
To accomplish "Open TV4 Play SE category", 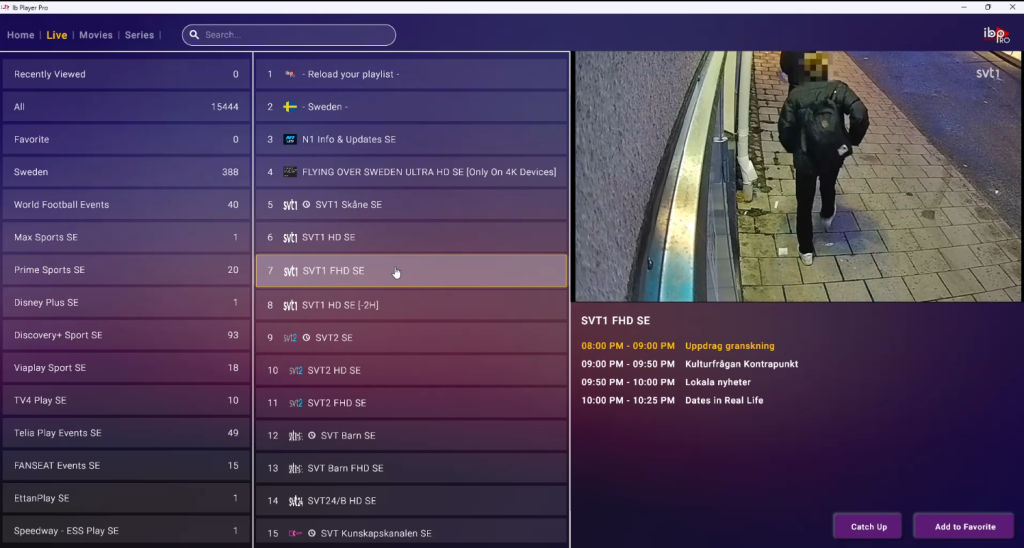I will (126, 400).
